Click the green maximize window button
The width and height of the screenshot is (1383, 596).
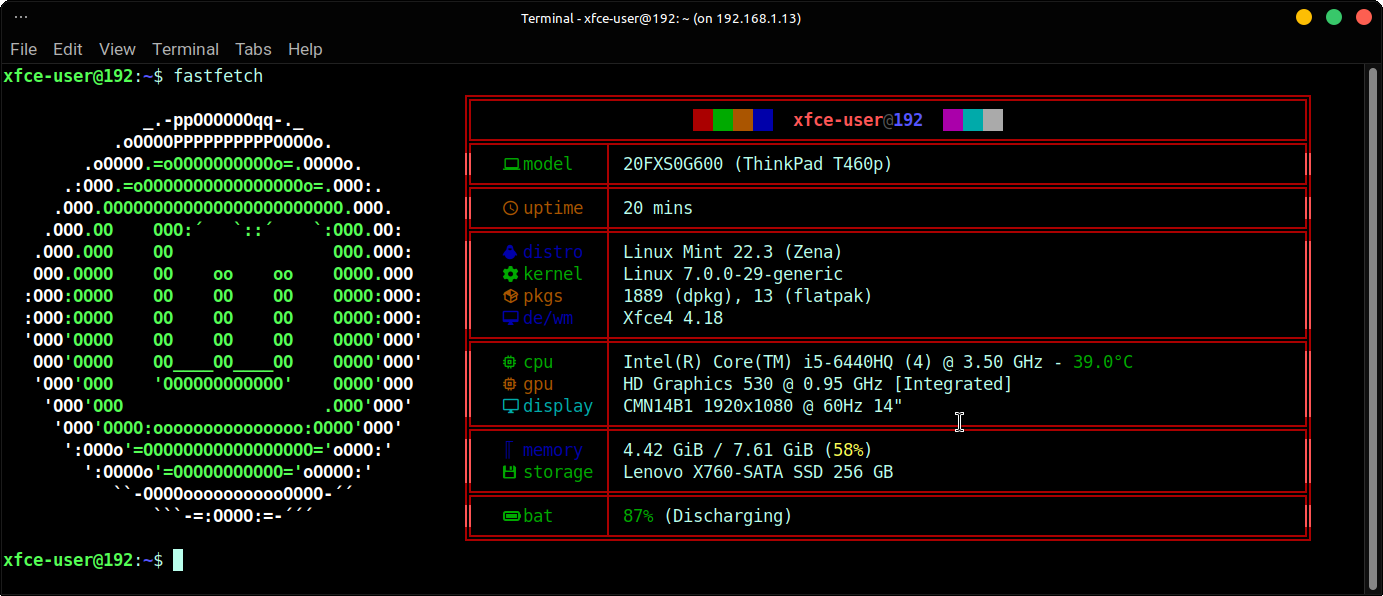pyautogui.click(x=1334, y=17)
